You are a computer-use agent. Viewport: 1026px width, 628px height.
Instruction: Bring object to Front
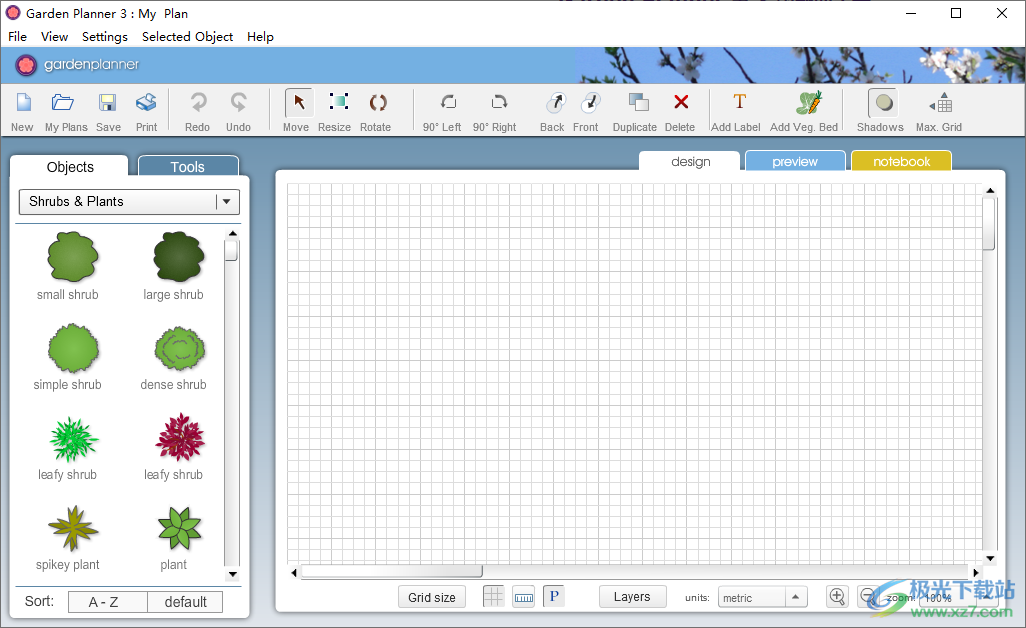[590, 103]
